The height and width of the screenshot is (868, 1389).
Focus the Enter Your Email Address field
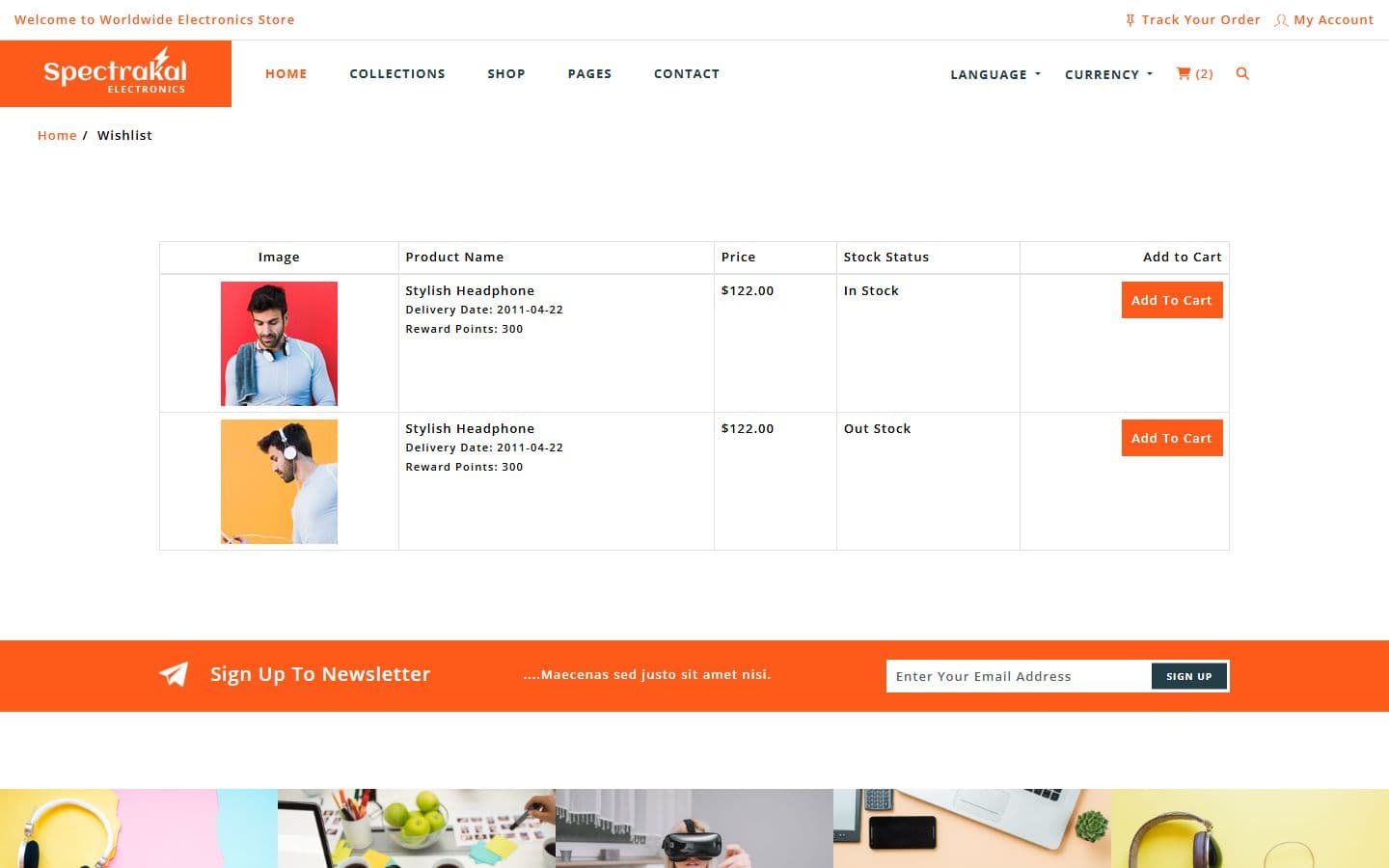(1019, 676)
